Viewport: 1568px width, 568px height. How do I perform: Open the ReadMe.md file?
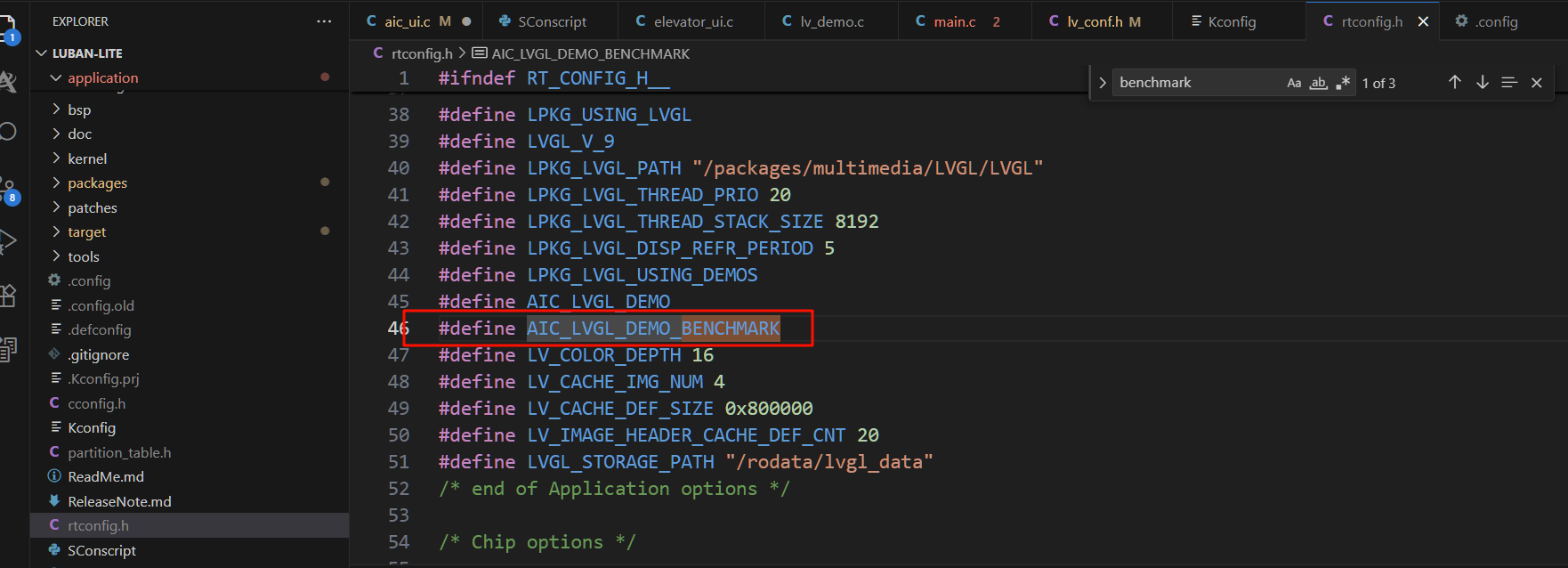(106, 476)
